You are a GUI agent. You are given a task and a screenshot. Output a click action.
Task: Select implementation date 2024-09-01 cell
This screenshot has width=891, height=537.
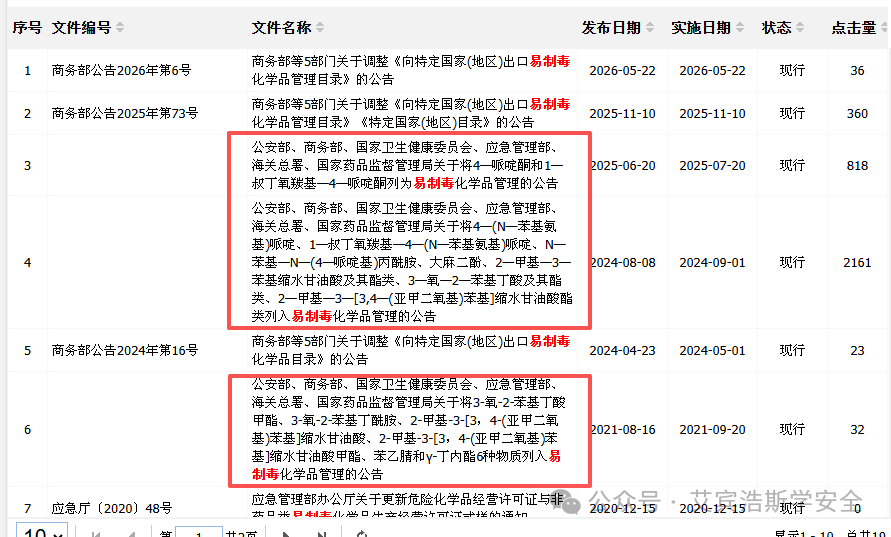pos(712,263)
